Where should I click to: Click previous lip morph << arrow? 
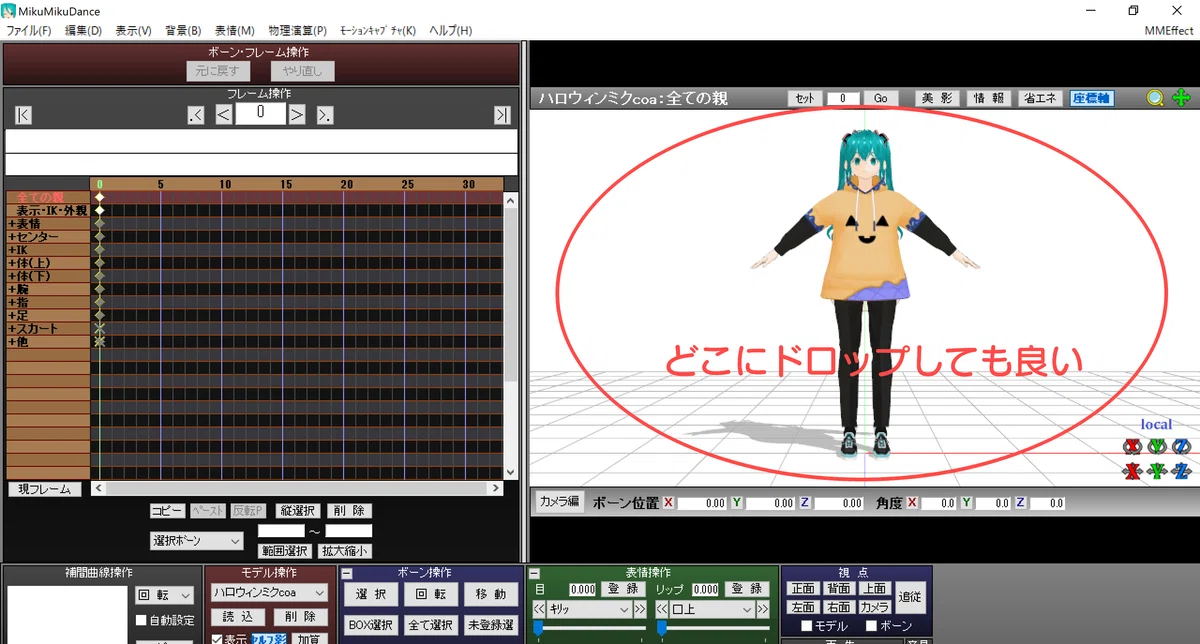[x=662, y=609]
